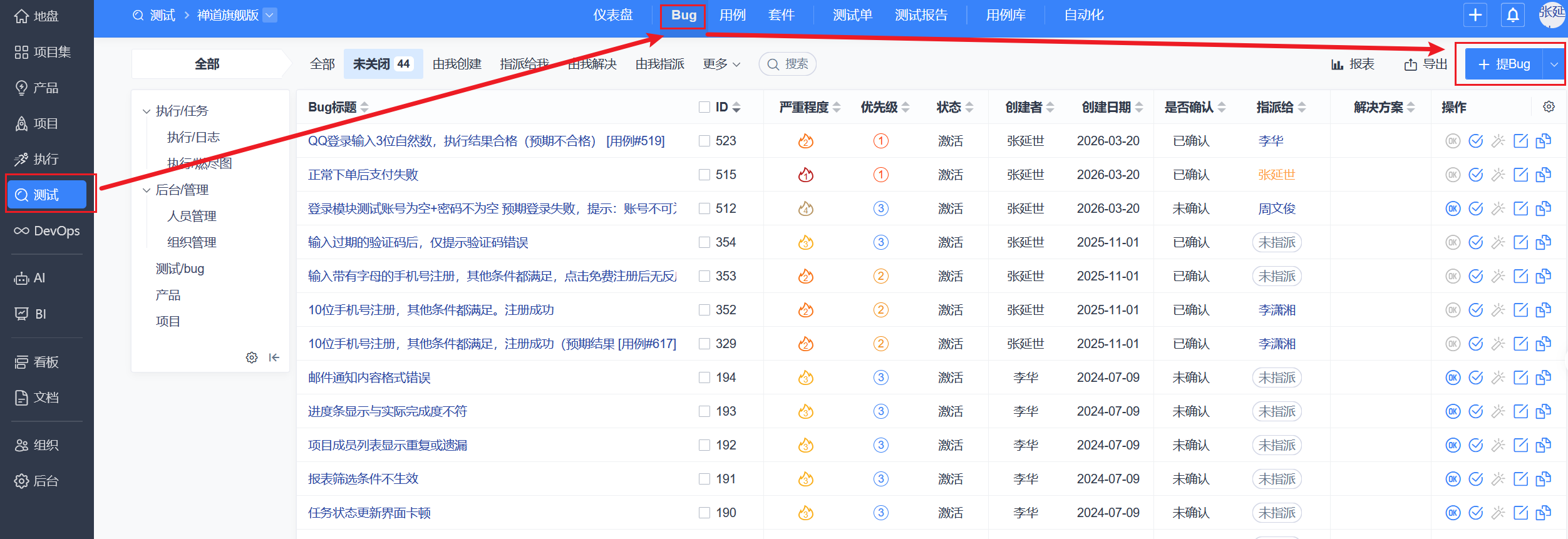The height and width of the screenshot is (539, 1568).
Task: Click the plus icon in top bar
Action: (x=1475, y=15)
